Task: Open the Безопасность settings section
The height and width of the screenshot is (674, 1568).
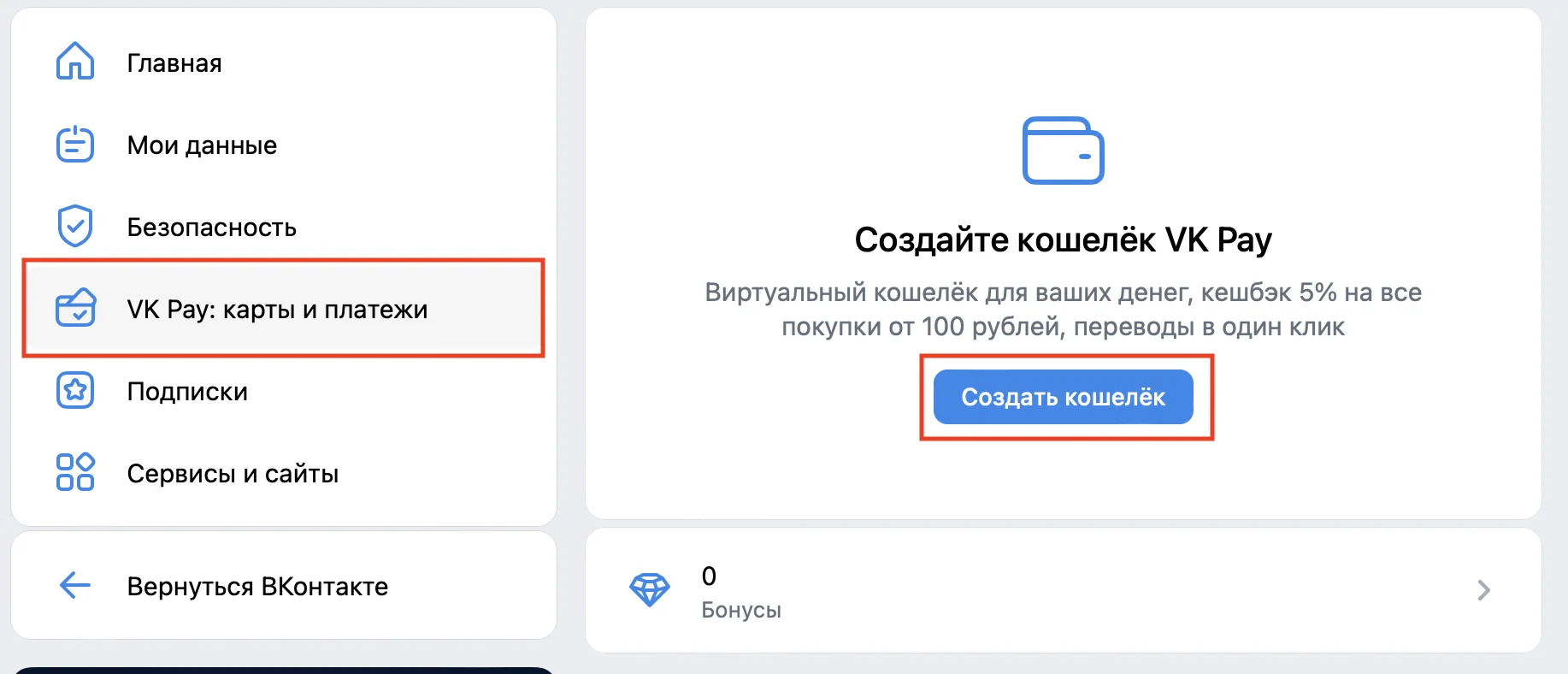Action: (x=211, y=228)
